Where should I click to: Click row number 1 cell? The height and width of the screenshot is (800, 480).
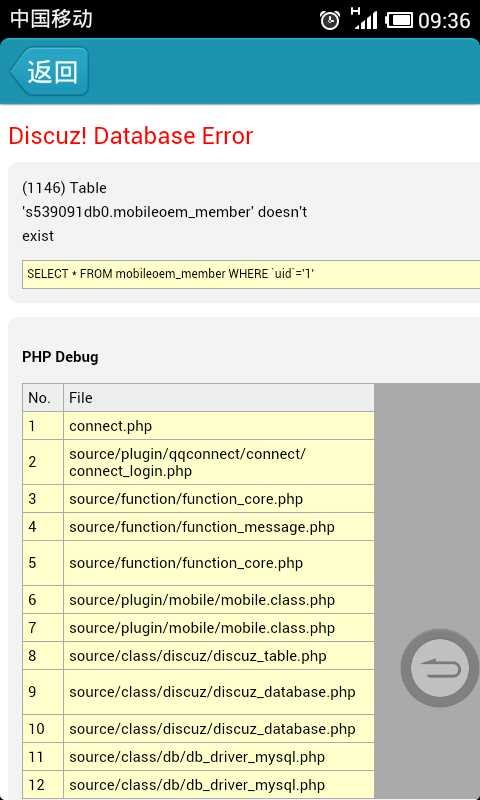(43, 426)
